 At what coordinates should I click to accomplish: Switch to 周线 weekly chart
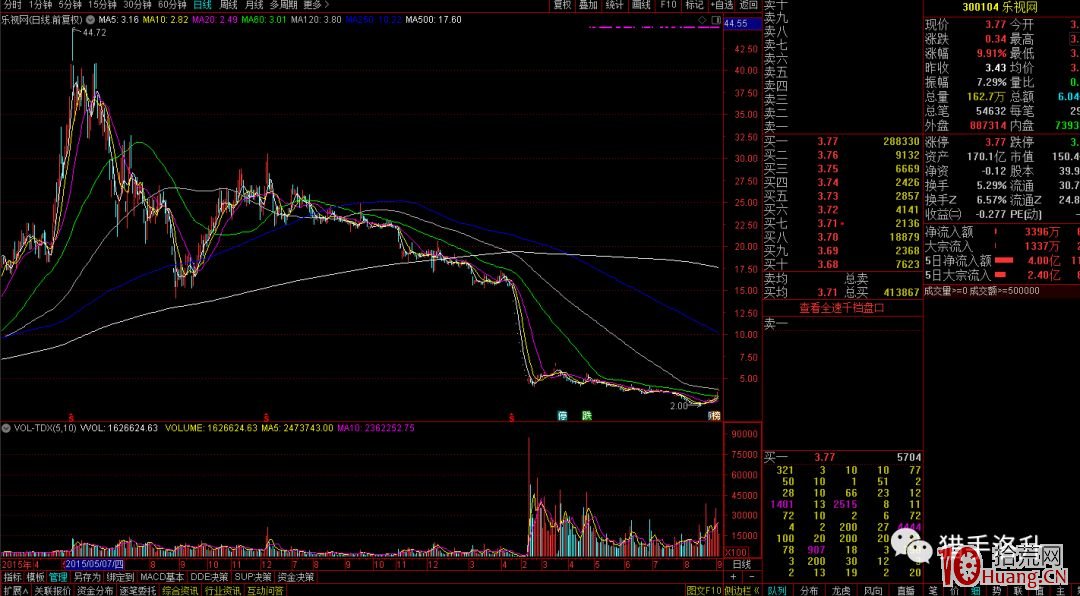[229, 5]
